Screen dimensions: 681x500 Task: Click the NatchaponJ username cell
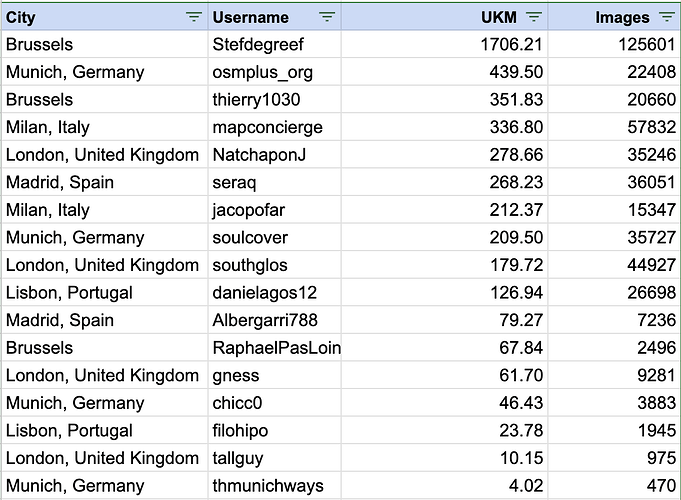(x=274, y=155)
